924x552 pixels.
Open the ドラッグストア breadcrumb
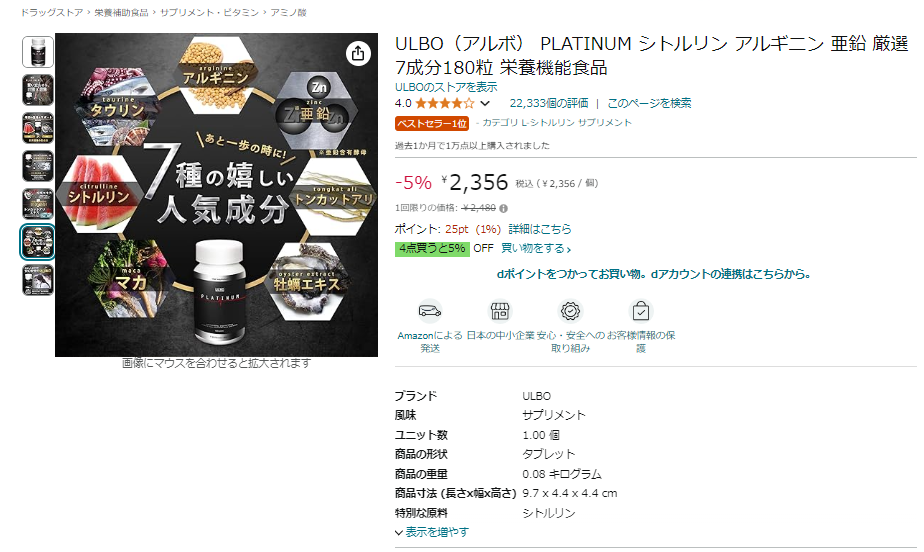click(x=52, y=12)
